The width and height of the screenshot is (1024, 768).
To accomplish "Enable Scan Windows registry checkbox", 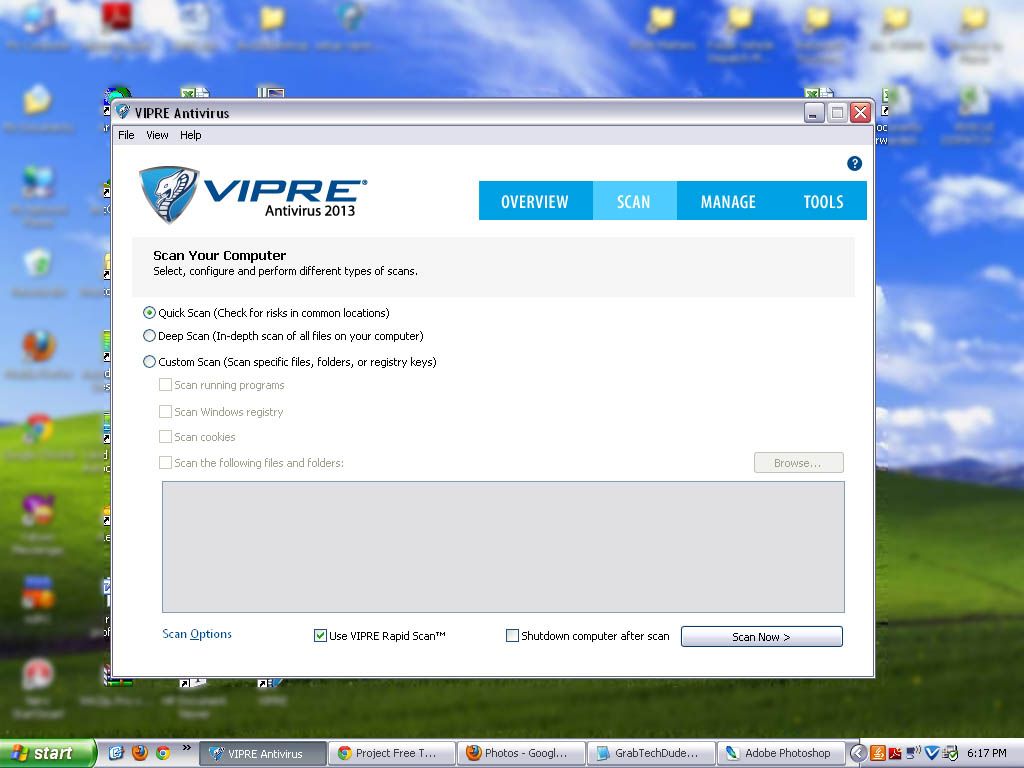I will coord(166,411).
